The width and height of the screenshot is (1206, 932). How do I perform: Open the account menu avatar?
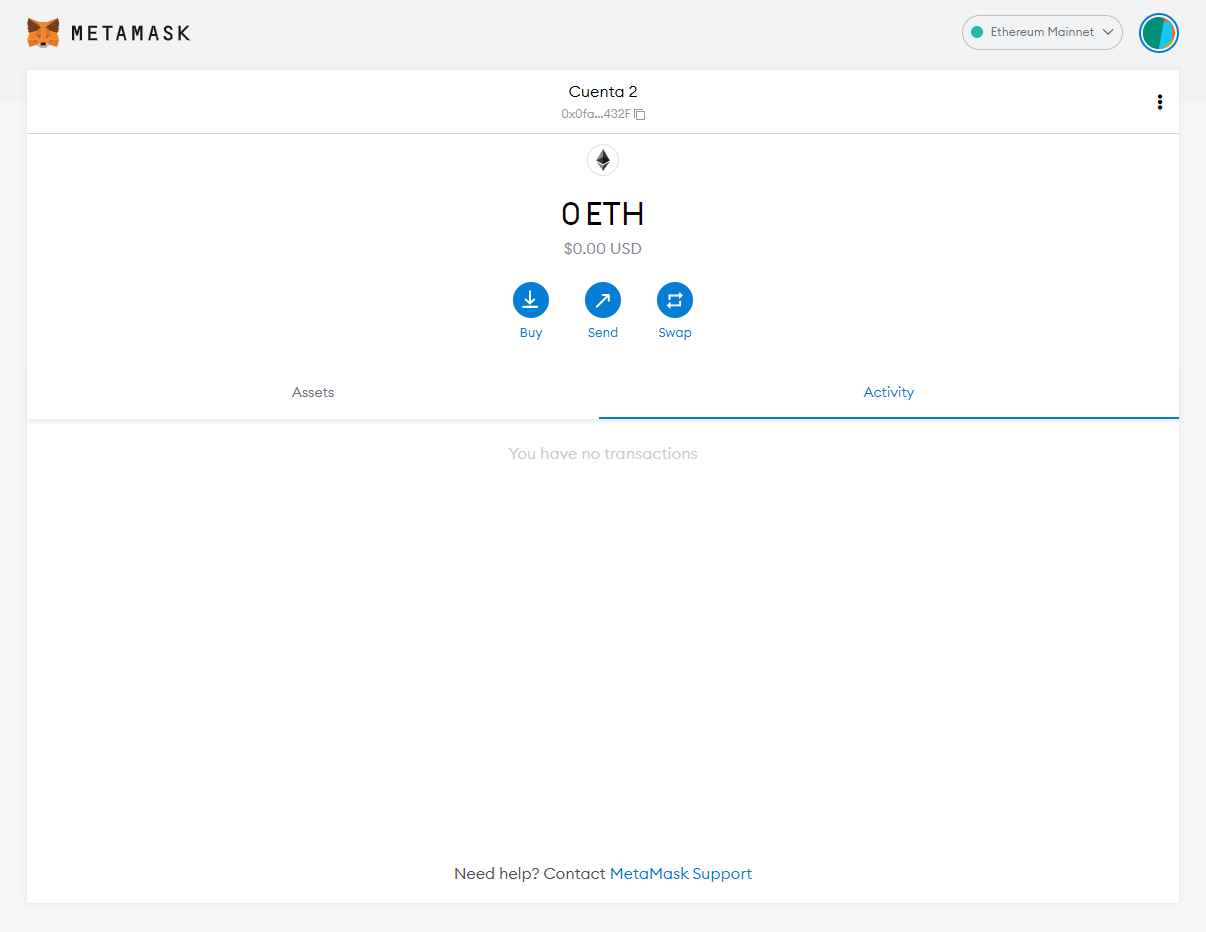(x=1158, y=33)
